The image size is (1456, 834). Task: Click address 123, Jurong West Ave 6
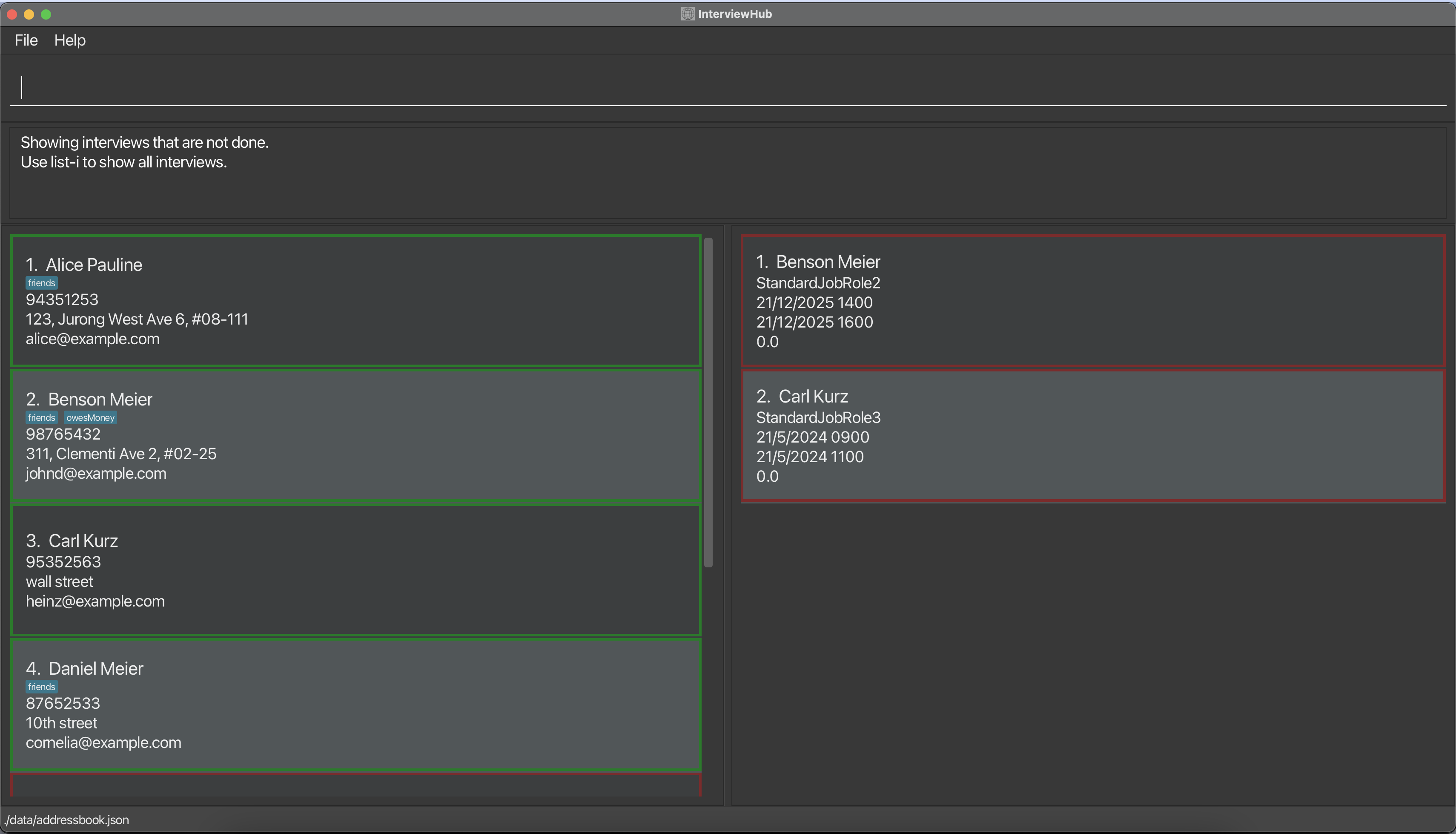tap(138, 319)
